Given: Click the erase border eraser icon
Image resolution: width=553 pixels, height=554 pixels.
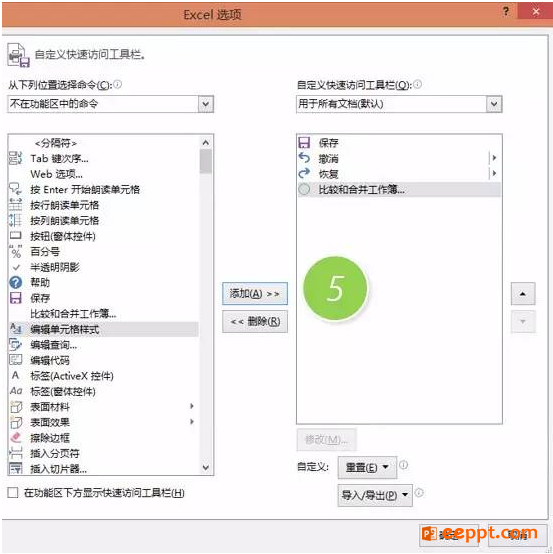Looking at the screenshot, I should tap(15, 438).
